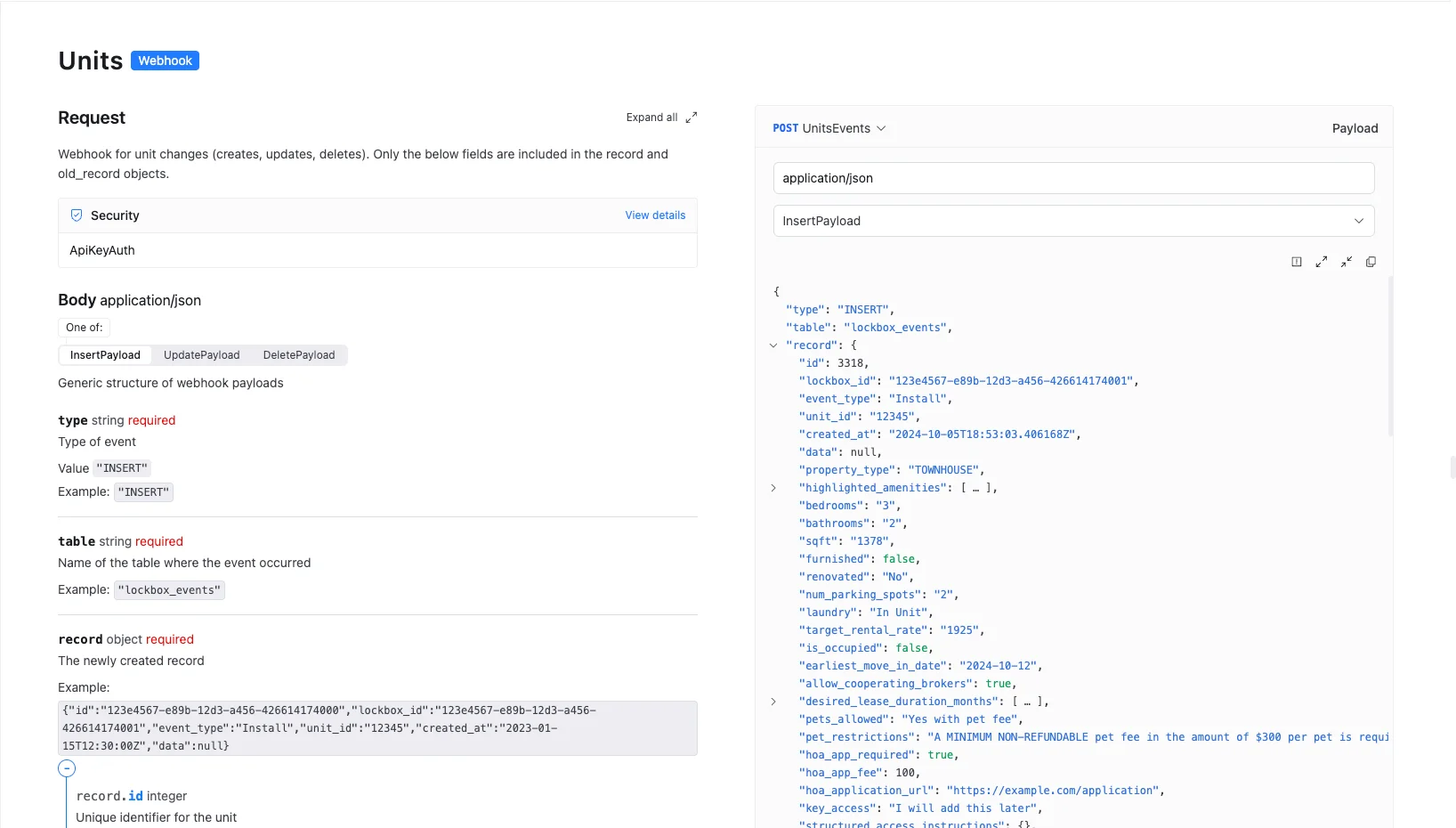This screenshot has height=828, width=1456.
Task: Select the UpdatePayload option
Action: pyautogui.click(x=201, y=354)
